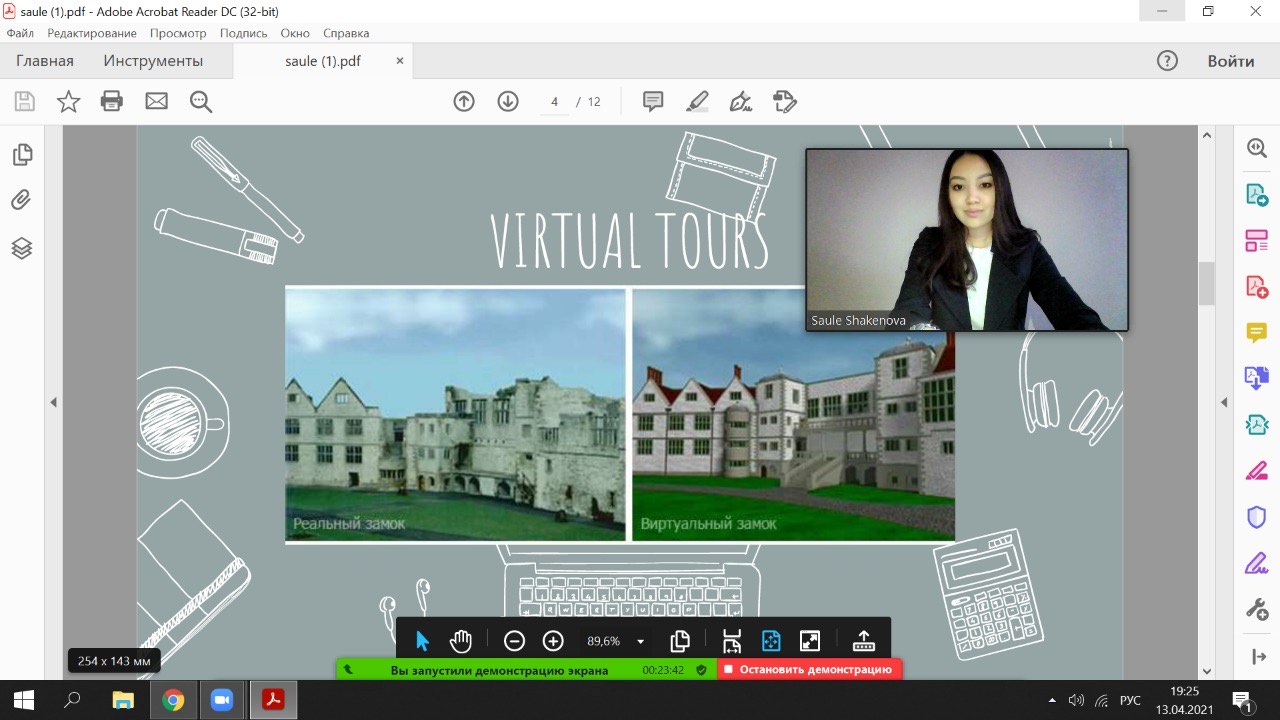The height and width of the screenshot is (720, 1280).
Task: Go to the next page with the down arrow
Action: coord(508,101)
